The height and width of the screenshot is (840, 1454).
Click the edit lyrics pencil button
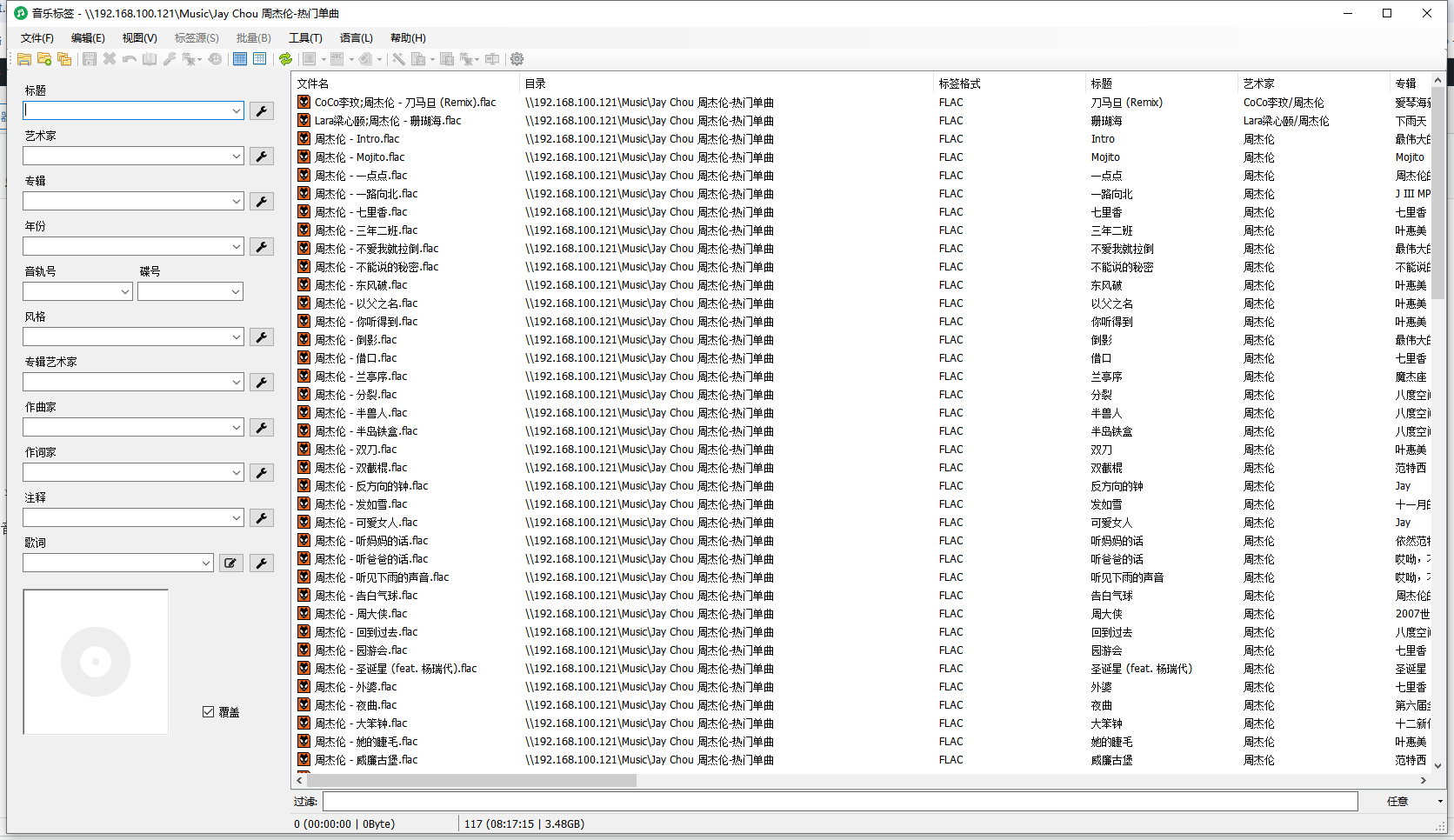coord(230,563)
